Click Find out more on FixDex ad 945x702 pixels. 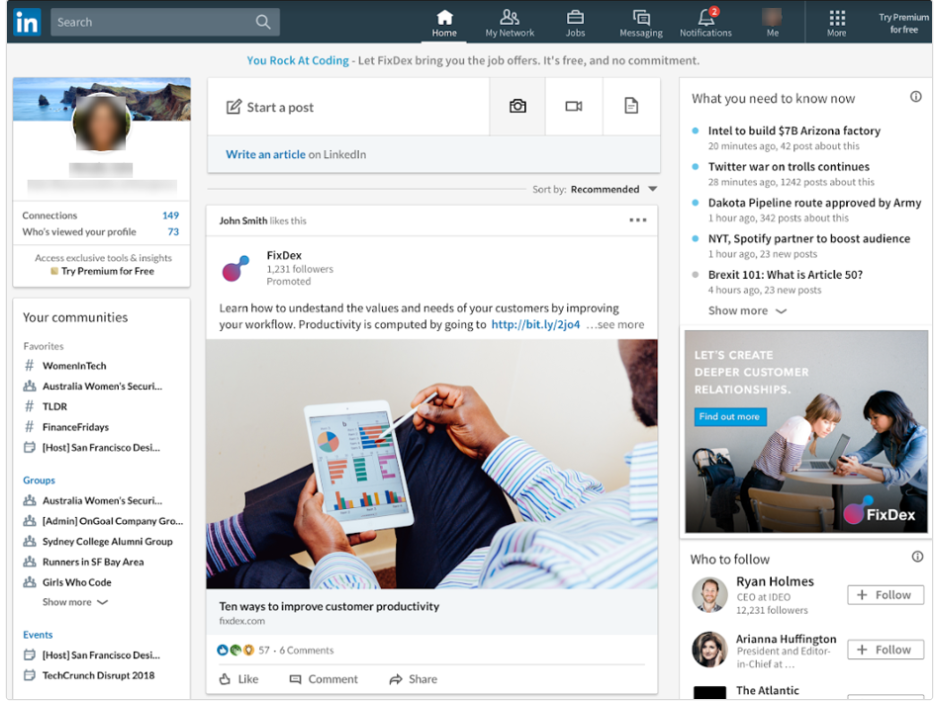click(730, 416)
